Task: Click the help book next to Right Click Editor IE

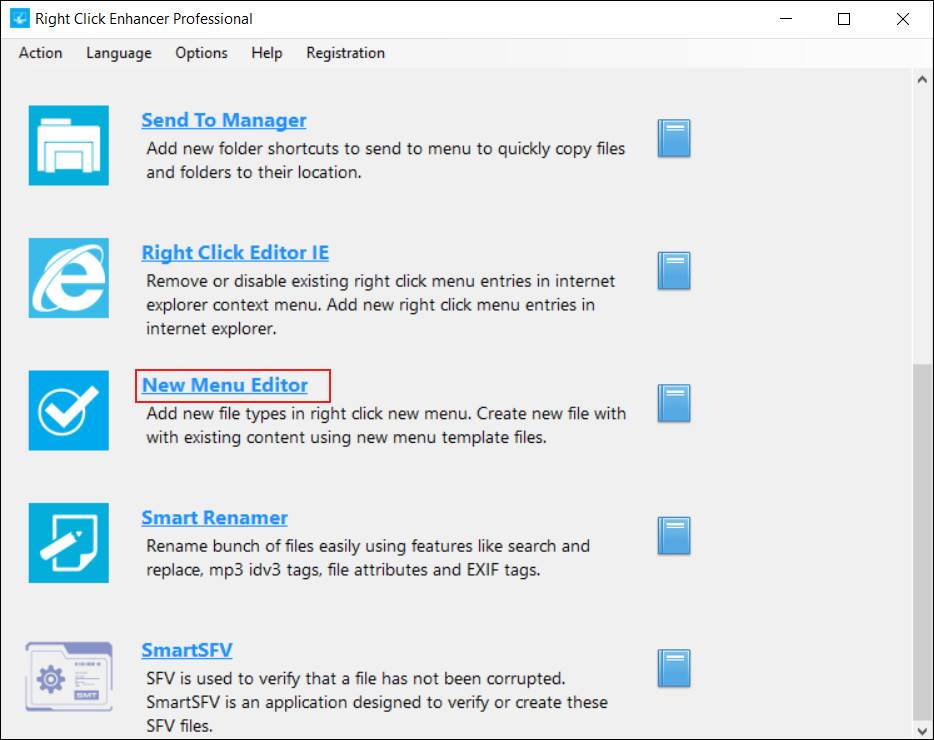Action: [x=673, y=270]
